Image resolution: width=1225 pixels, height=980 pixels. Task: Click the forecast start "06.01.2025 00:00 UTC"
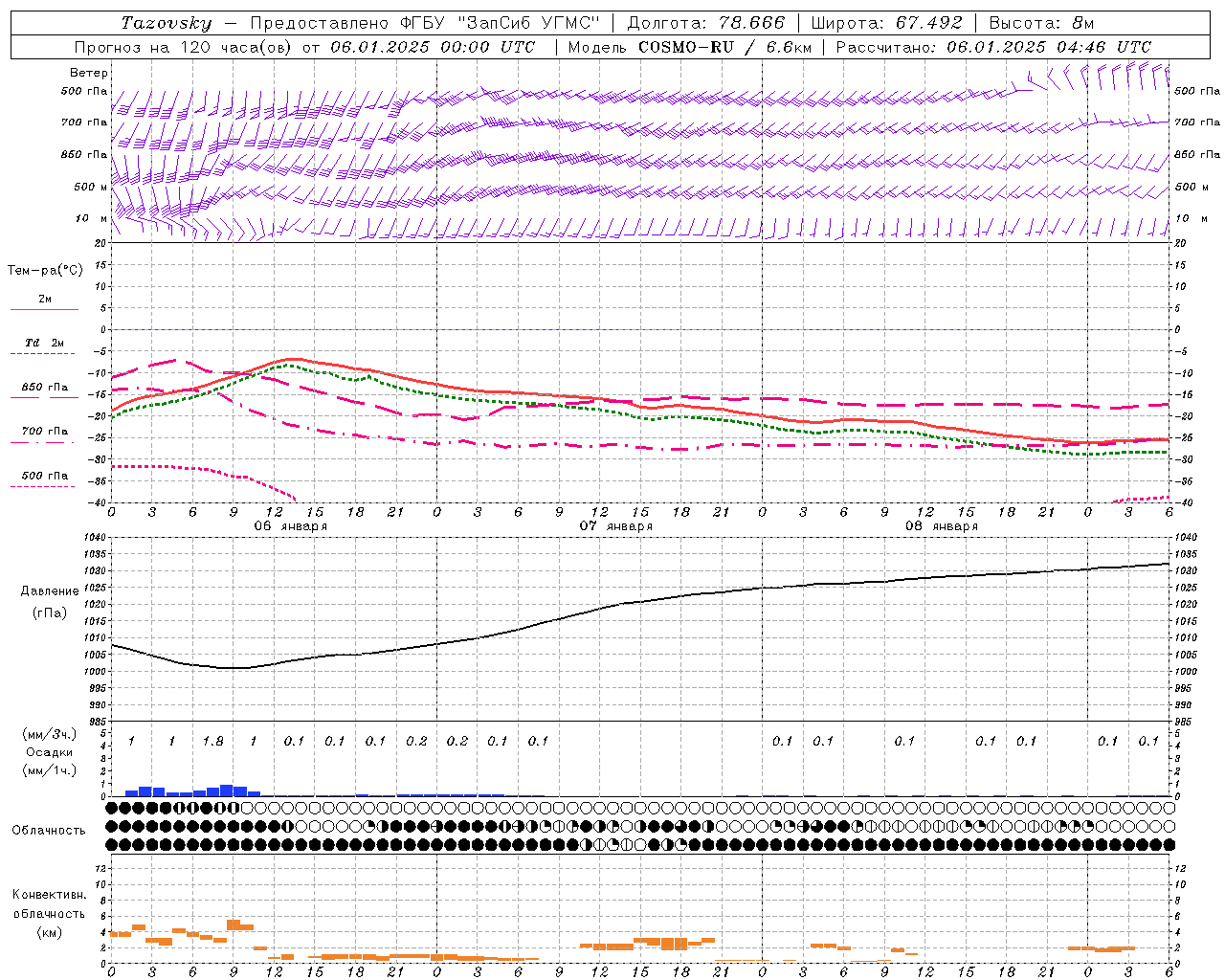coord(433,47)
